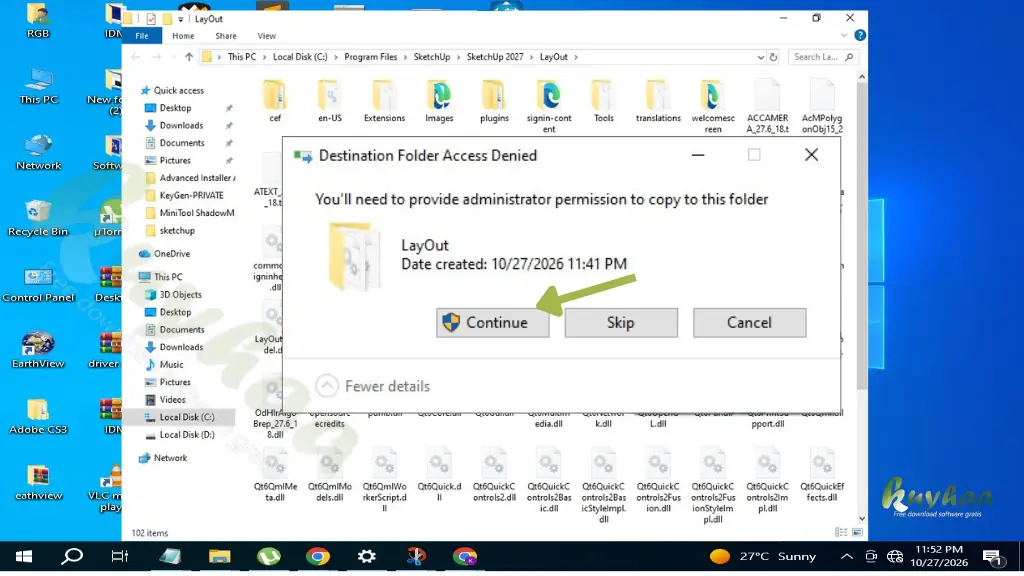Open Explorer help
The height and width of the screenshot is (576, 1024).
tap(860, 35)
